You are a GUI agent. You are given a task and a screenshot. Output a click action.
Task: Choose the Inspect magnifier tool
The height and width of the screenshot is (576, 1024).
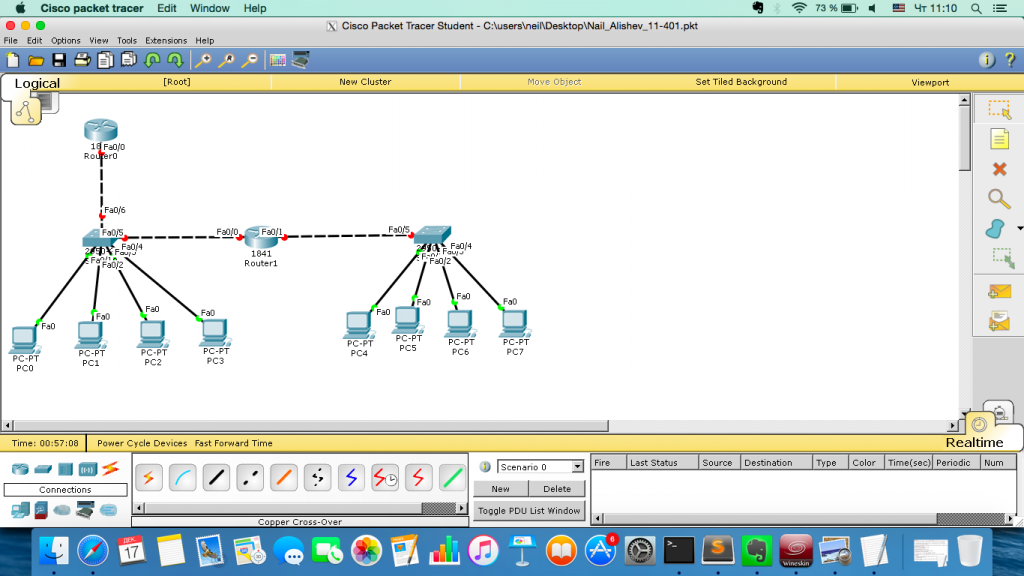pyautogui.click(x=998, y=199)
